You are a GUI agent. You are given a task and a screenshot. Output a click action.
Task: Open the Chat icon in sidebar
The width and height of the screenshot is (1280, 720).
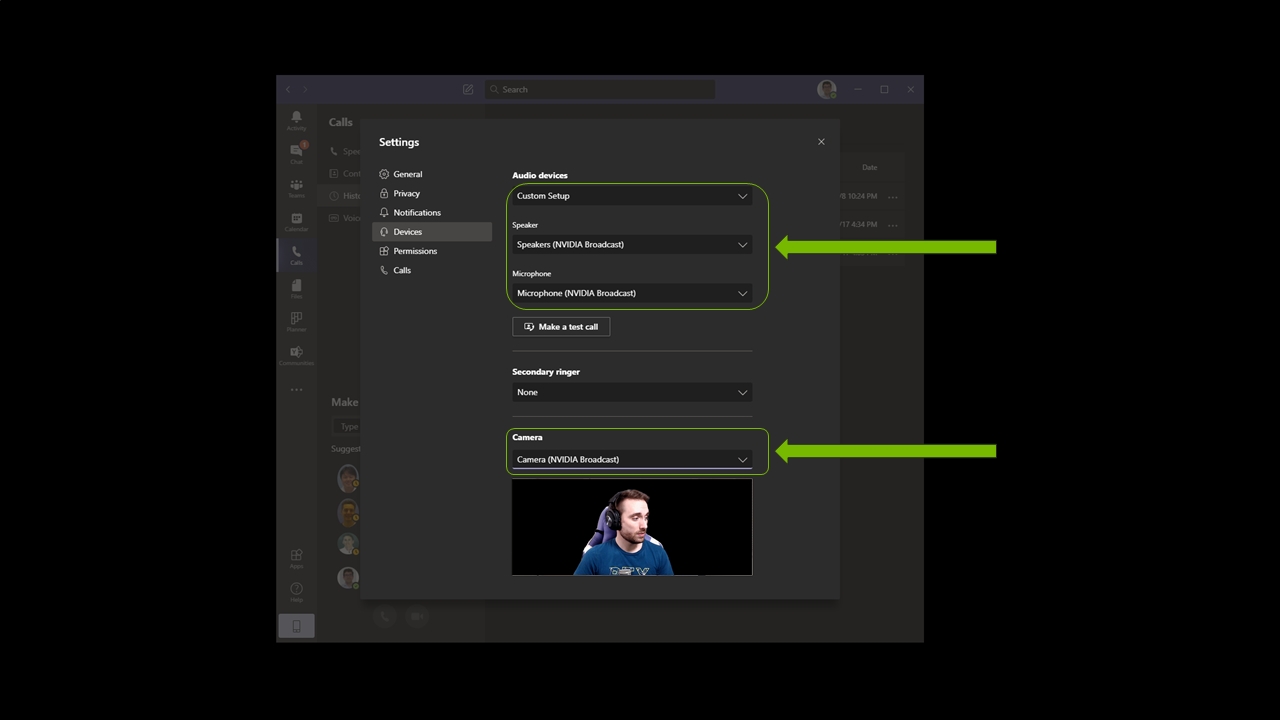[296, 152]
